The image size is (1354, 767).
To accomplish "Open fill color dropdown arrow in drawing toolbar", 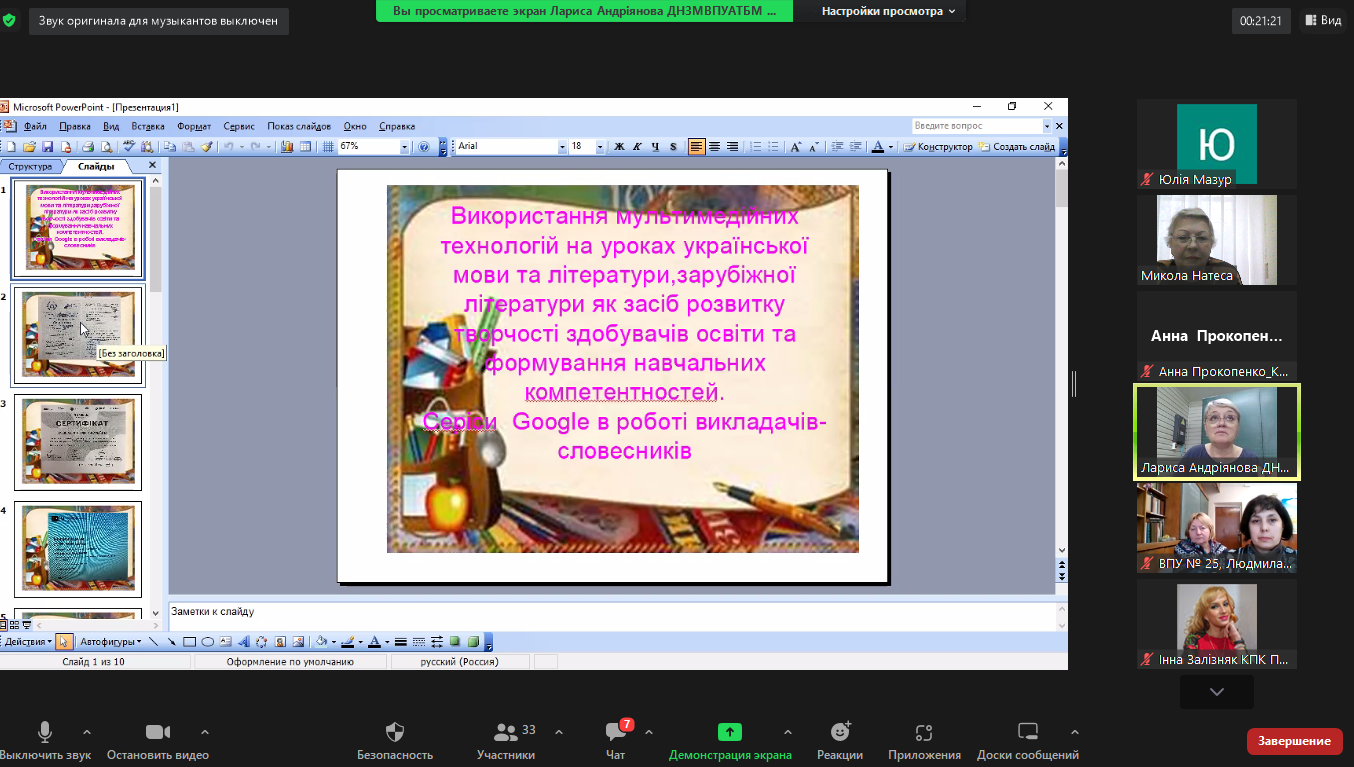I will click(x=334, y=642).
